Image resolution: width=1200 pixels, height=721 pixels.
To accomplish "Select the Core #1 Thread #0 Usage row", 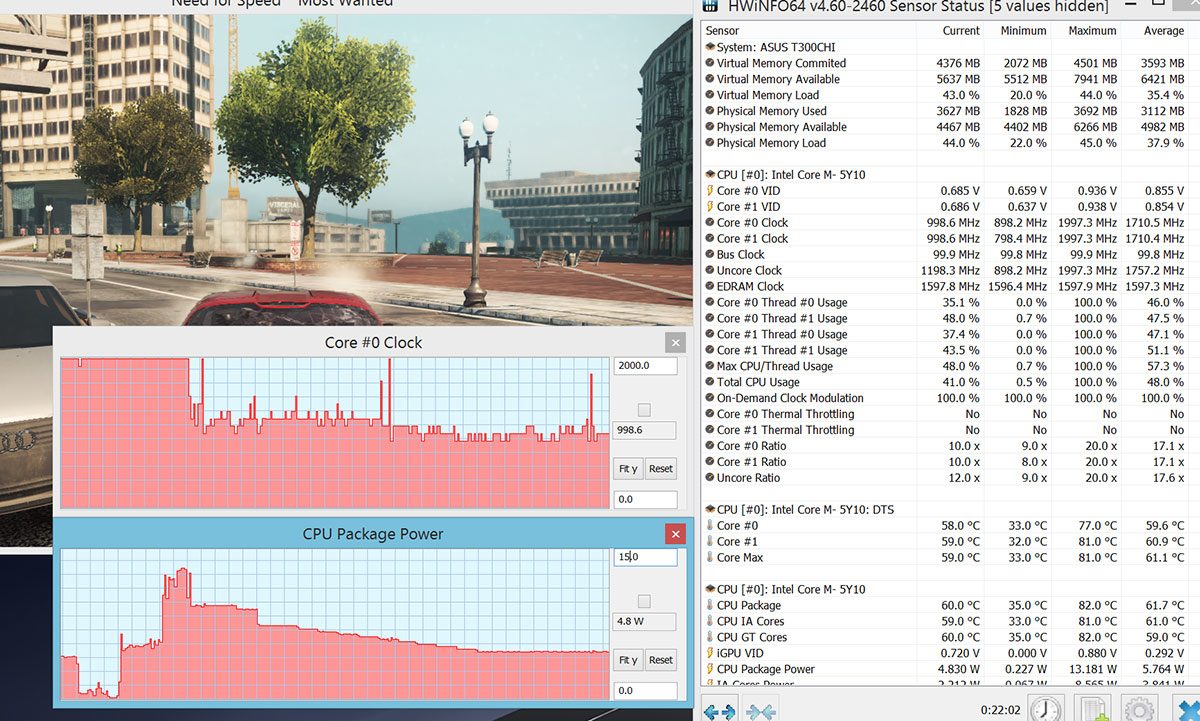I will pyautogui.click(x=946, y=335).
